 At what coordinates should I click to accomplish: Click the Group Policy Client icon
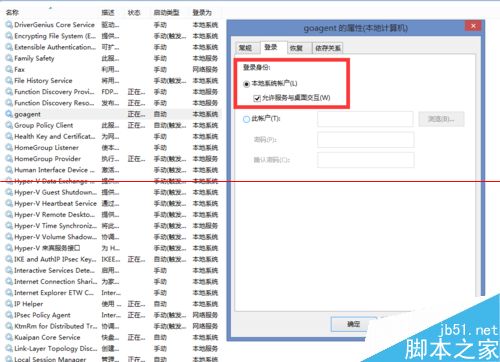coord(9,125)
